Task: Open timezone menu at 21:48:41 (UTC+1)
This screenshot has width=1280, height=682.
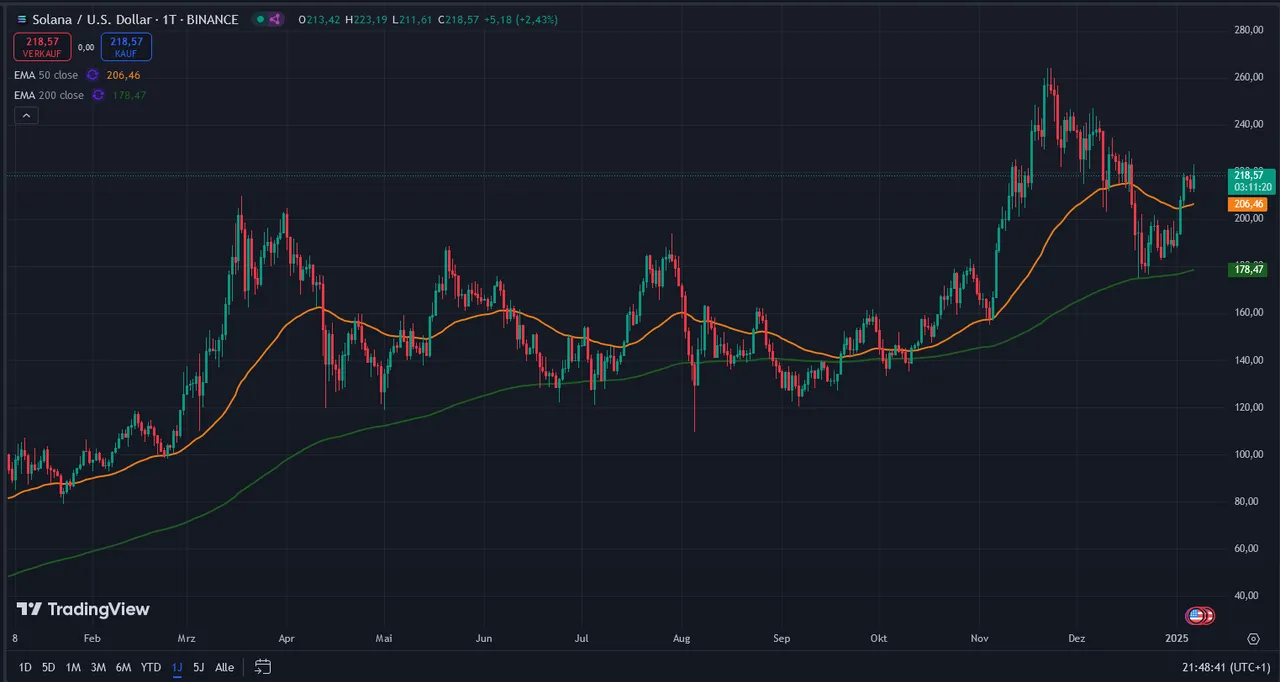Action: point(1225,667)
